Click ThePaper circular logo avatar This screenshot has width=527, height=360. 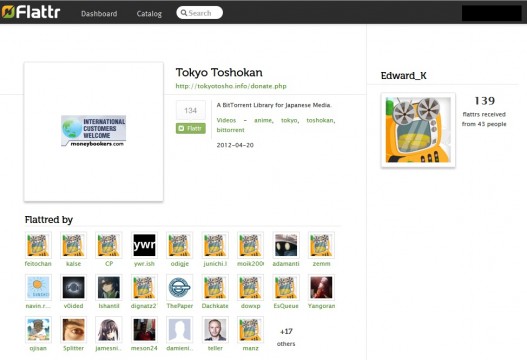pos(179,287)
